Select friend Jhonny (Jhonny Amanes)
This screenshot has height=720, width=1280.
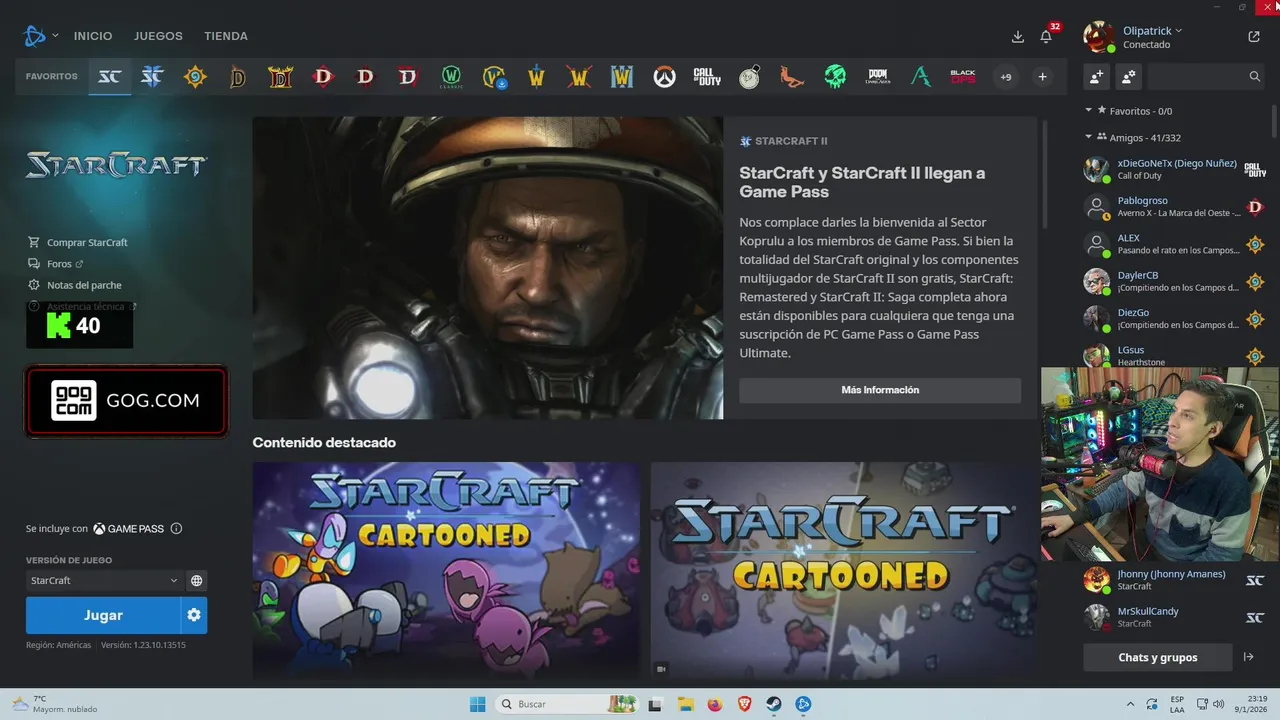(x=1176, y=580)
